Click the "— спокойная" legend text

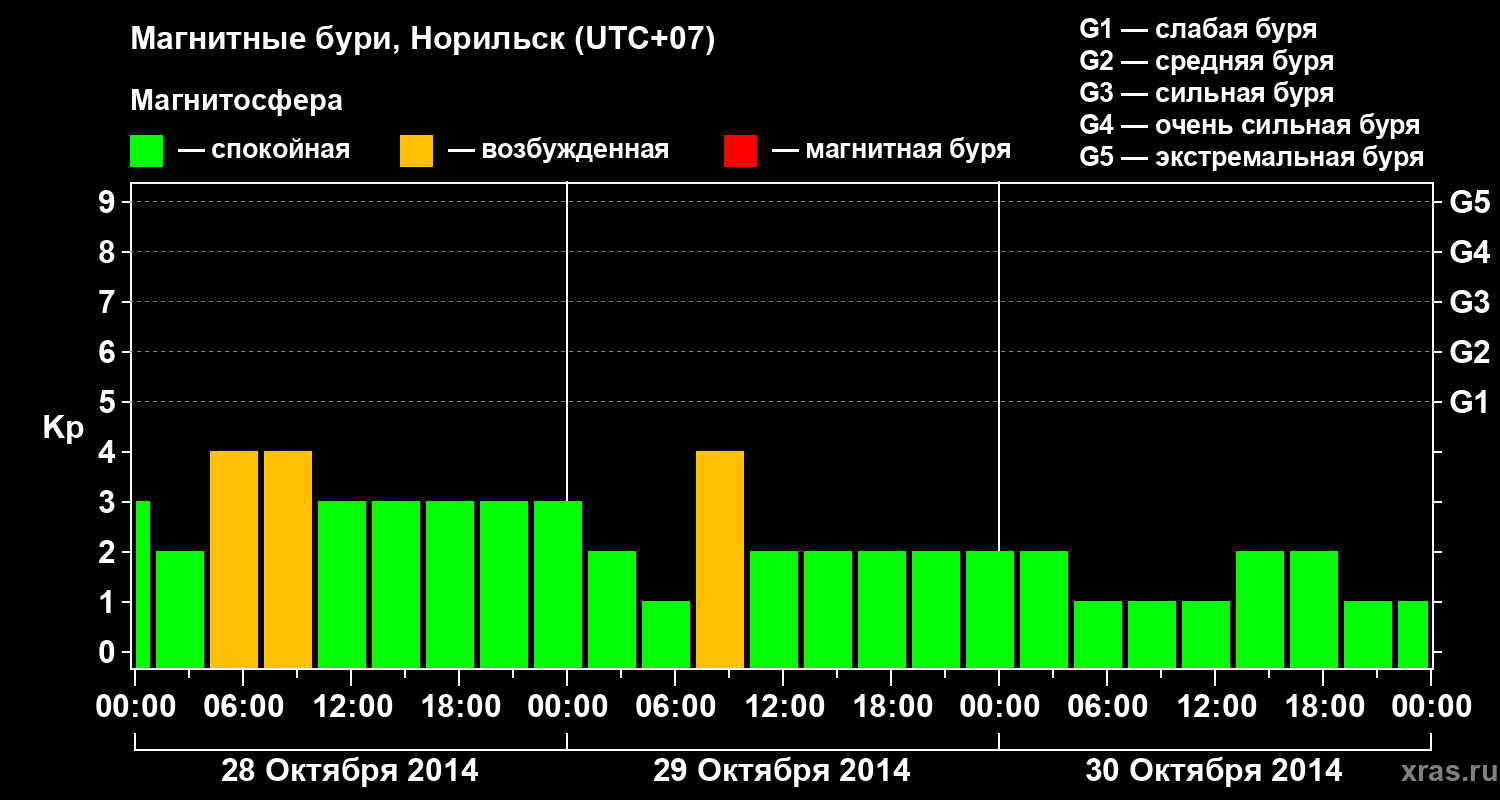coord(264,151)
